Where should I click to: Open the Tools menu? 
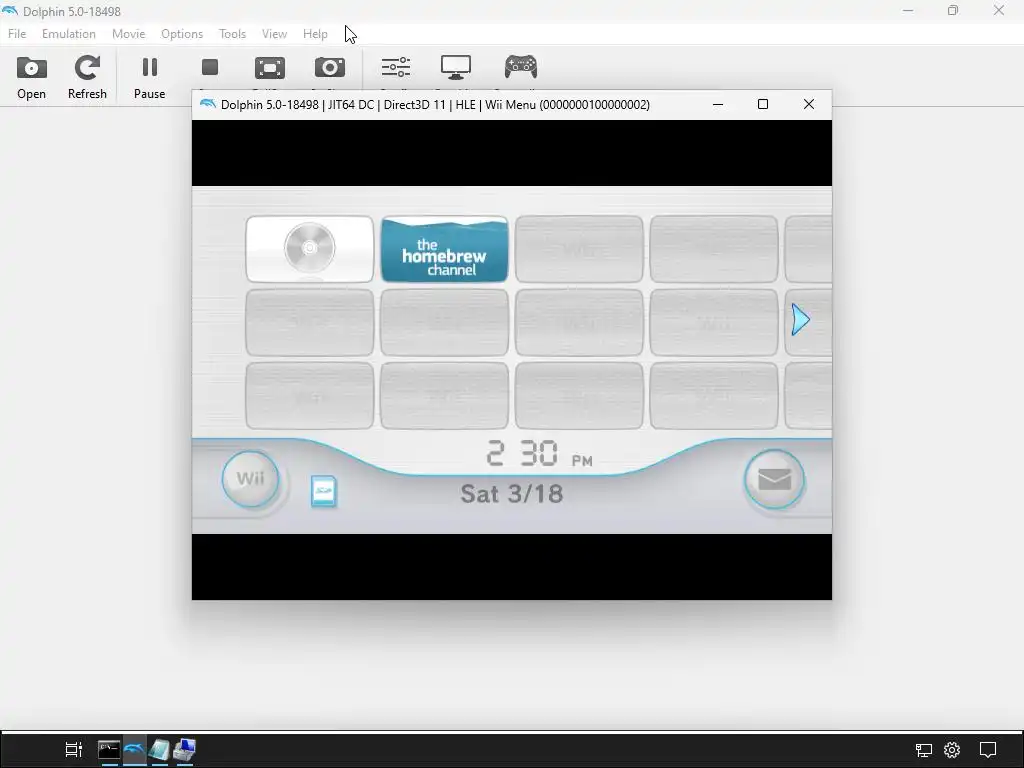pyautogui.click(x=232, y=34)
